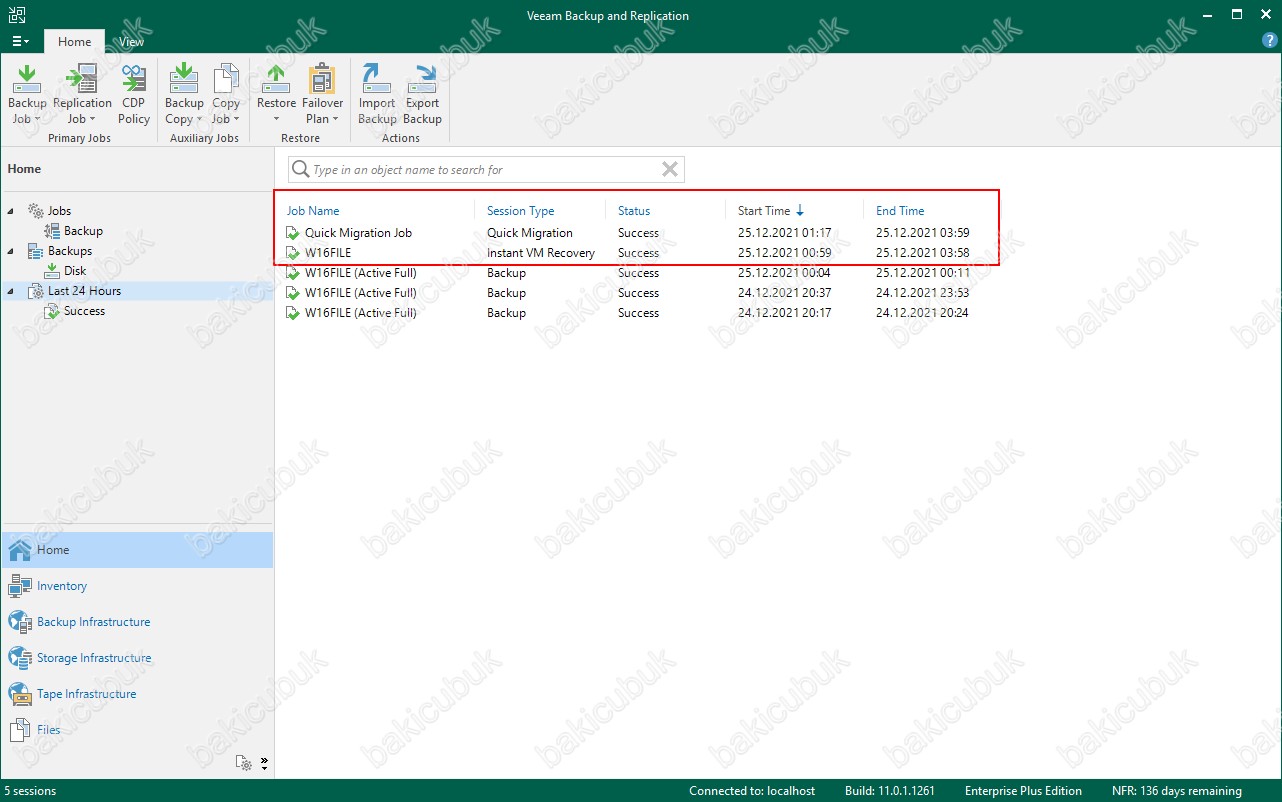Click the Quick Migration Job row icon

(293, 233)
